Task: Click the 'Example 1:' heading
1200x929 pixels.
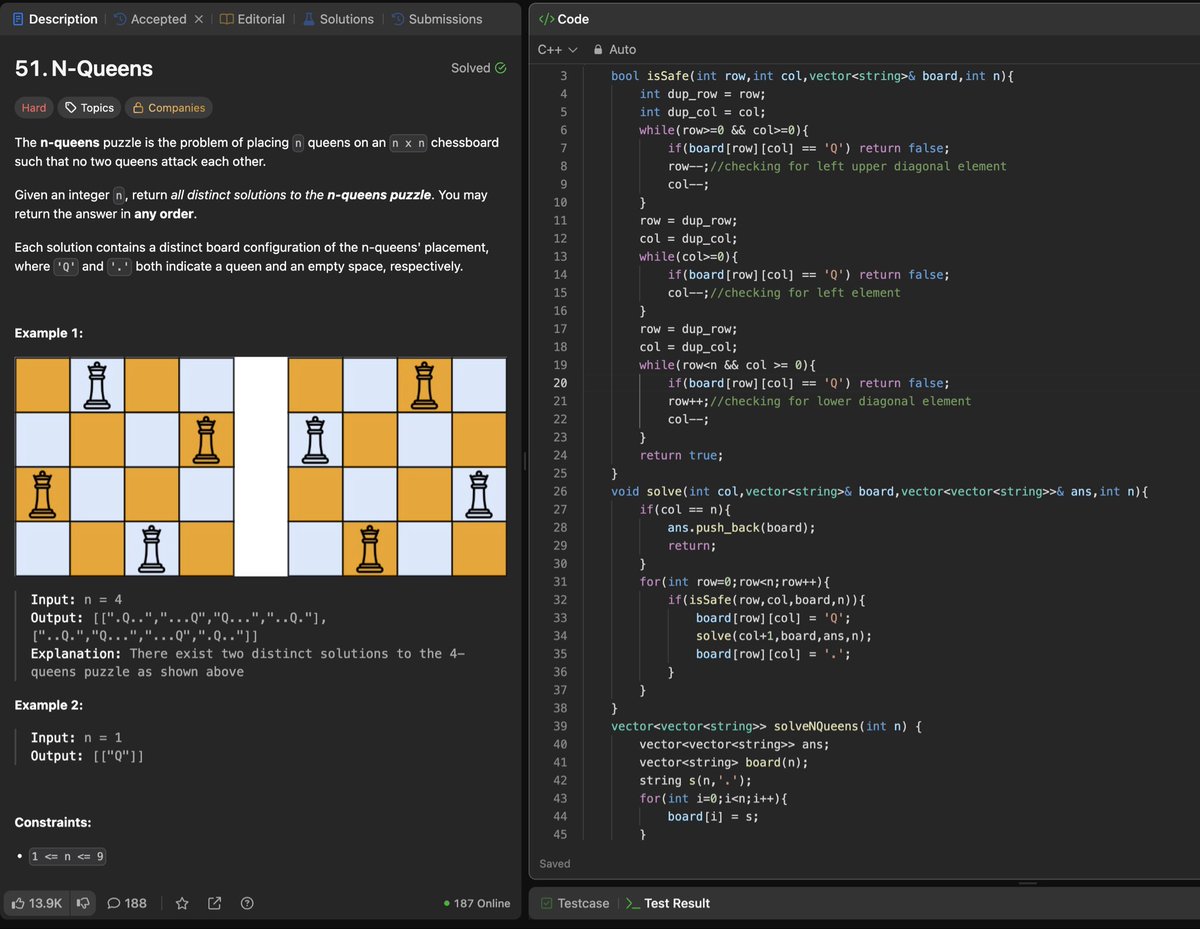Action: pos(49,333)
